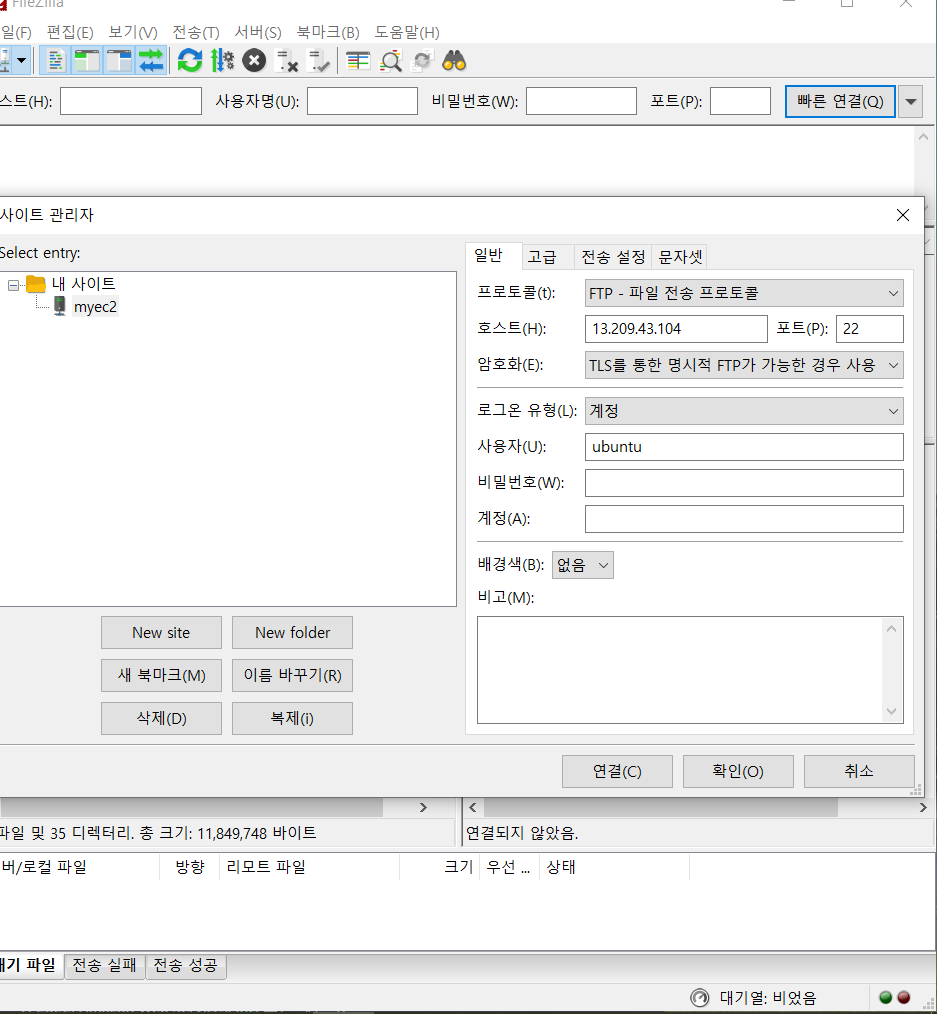Click the 삭제(D) button

coord(161,718)
